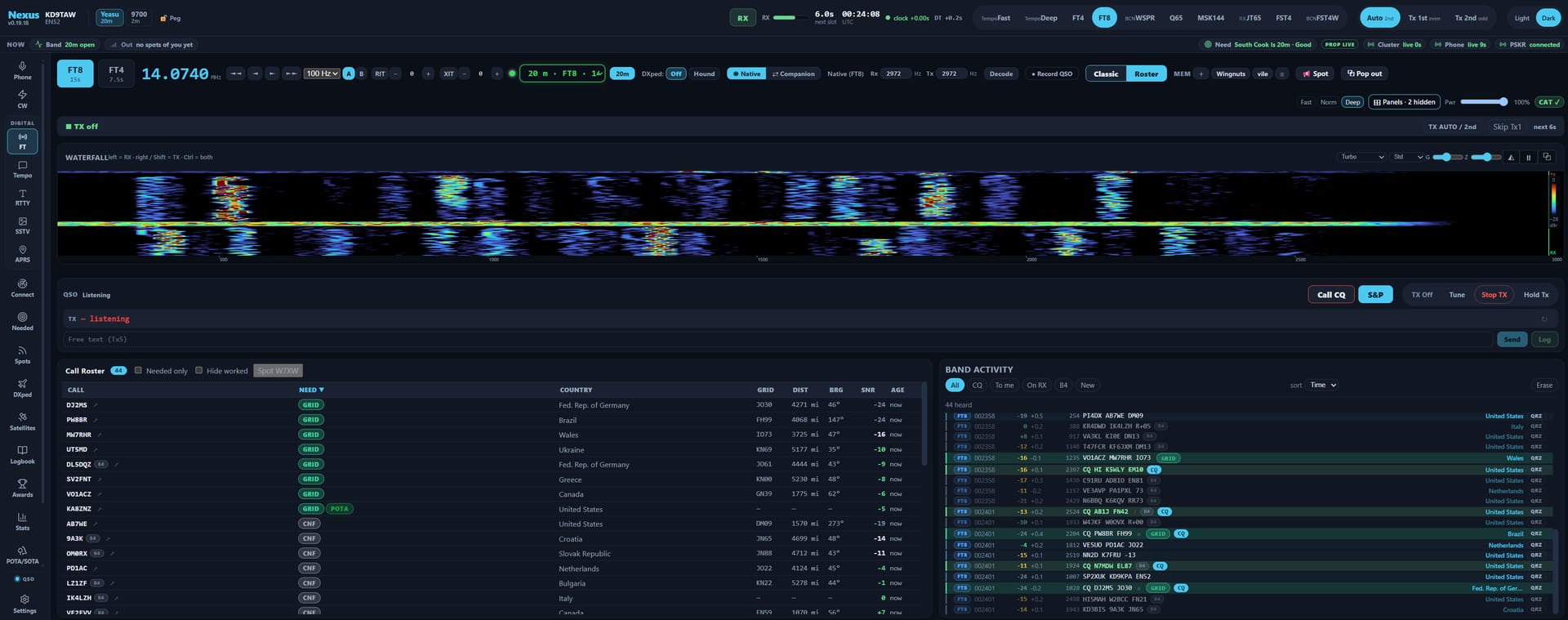This screenshot has width=1568, height=620.
Task: Toggle RIT
Action: [x=380, y=74]
